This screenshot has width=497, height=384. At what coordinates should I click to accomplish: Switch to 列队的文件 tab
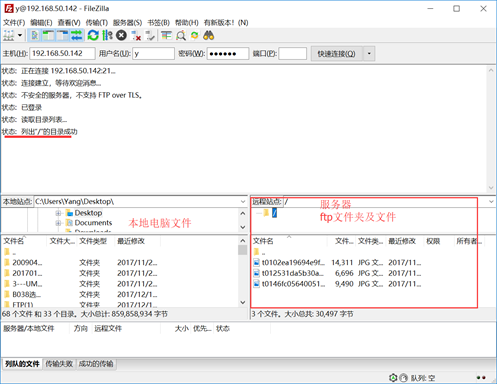[22, 364]
